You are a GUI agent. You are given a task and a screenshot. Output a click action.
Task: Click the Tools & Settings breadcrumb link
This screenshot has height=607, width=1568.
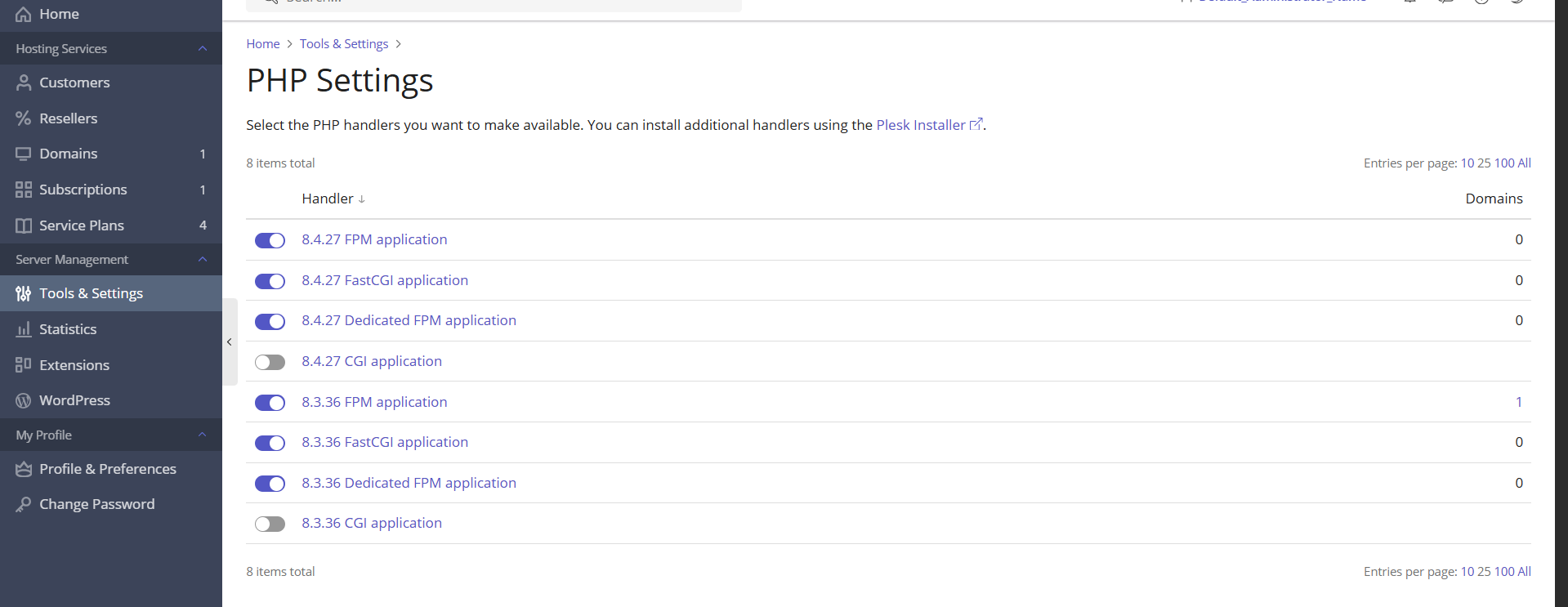coord(344,44)
